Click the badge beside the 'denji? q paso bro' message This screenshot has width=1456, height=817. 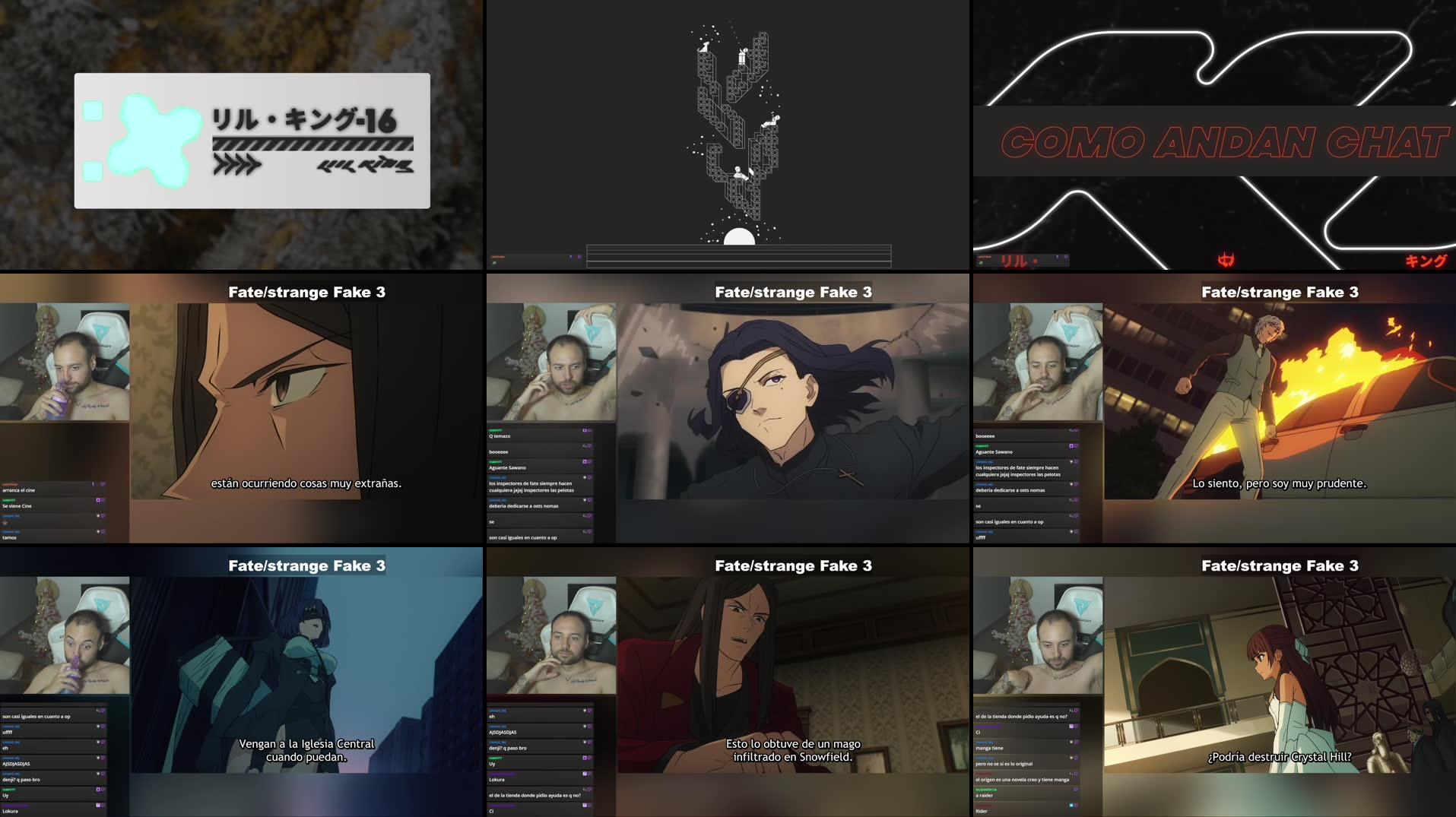click(x=584, y=743)
